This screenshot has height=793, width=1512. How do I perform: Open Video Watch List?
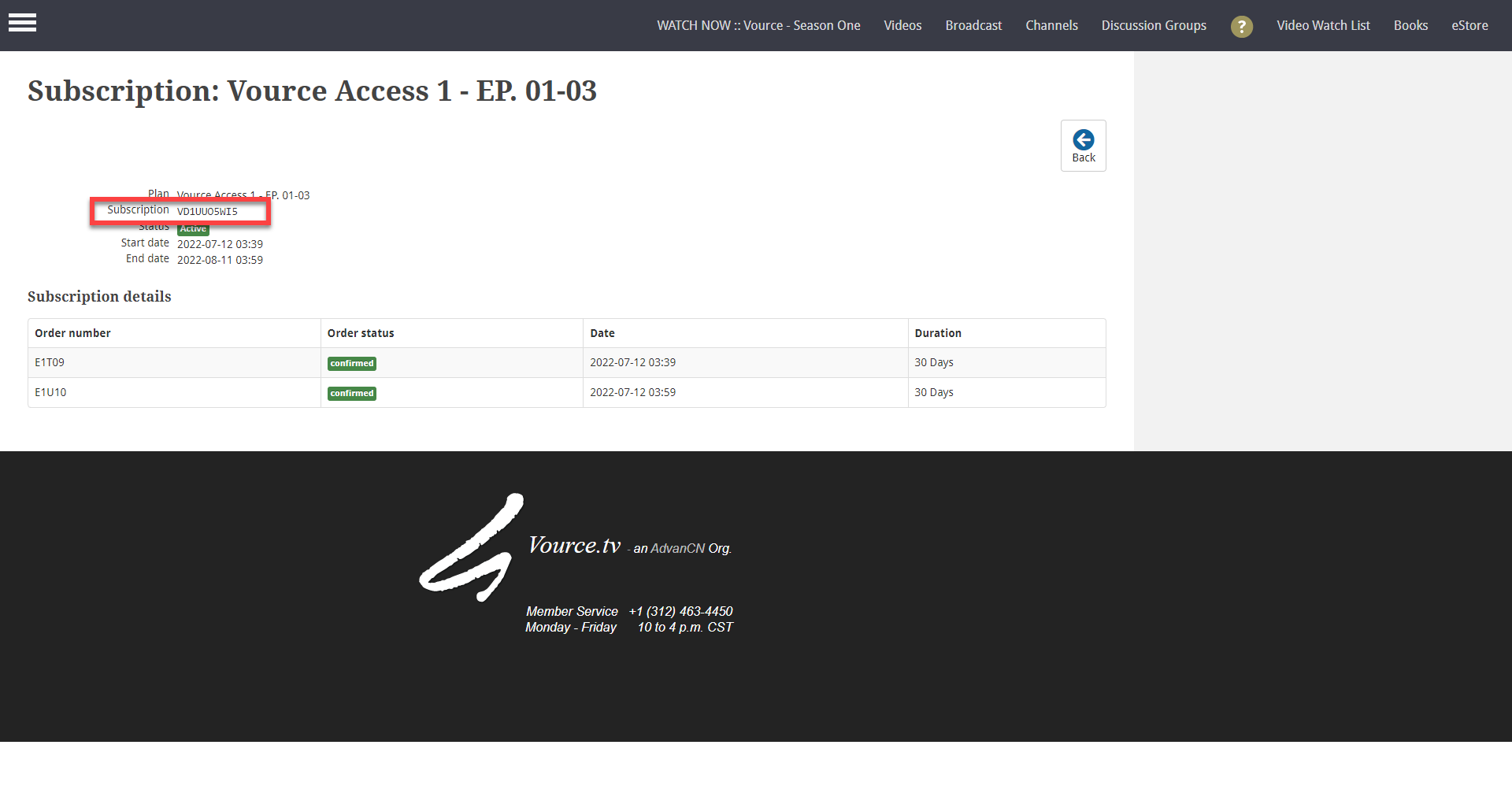1323,25
